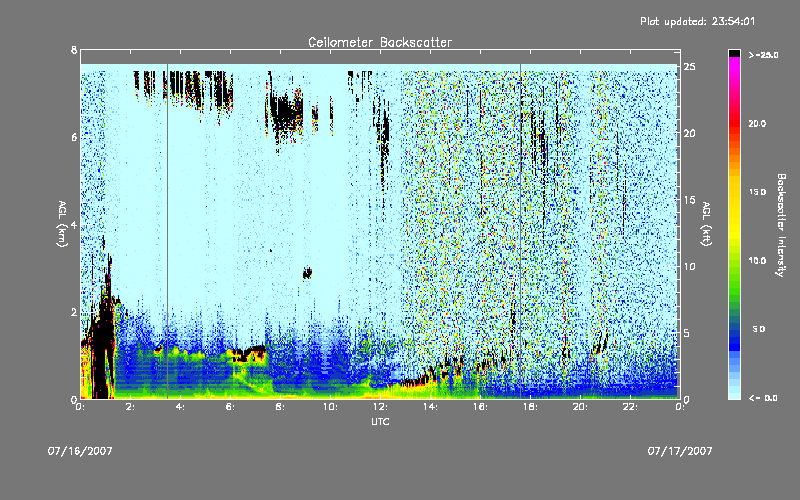Click the "2:" hour tick label

click(130, 407)
